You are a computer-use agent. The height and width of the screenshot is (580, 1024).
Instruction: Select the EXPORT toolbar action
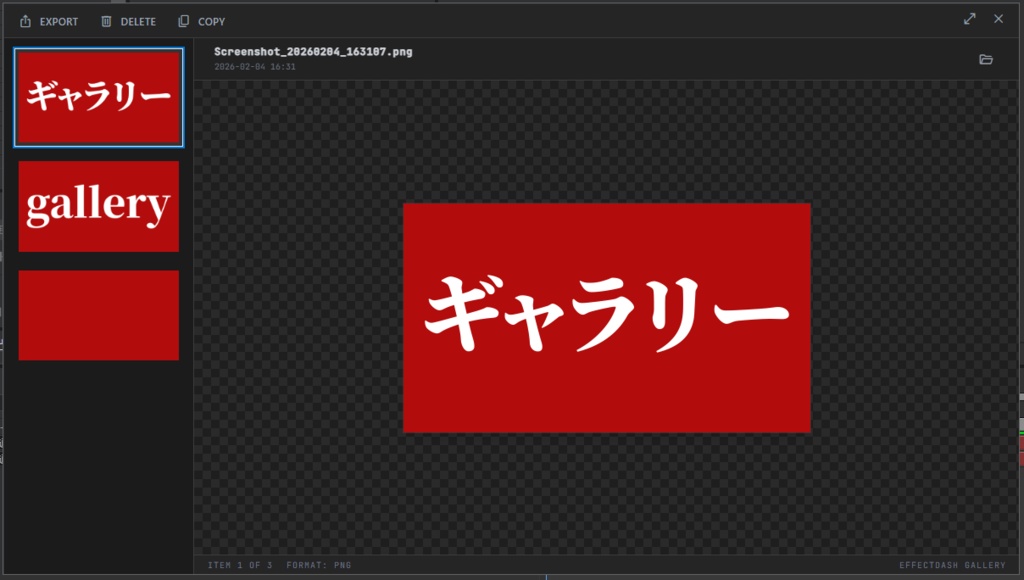coord(58,21)
